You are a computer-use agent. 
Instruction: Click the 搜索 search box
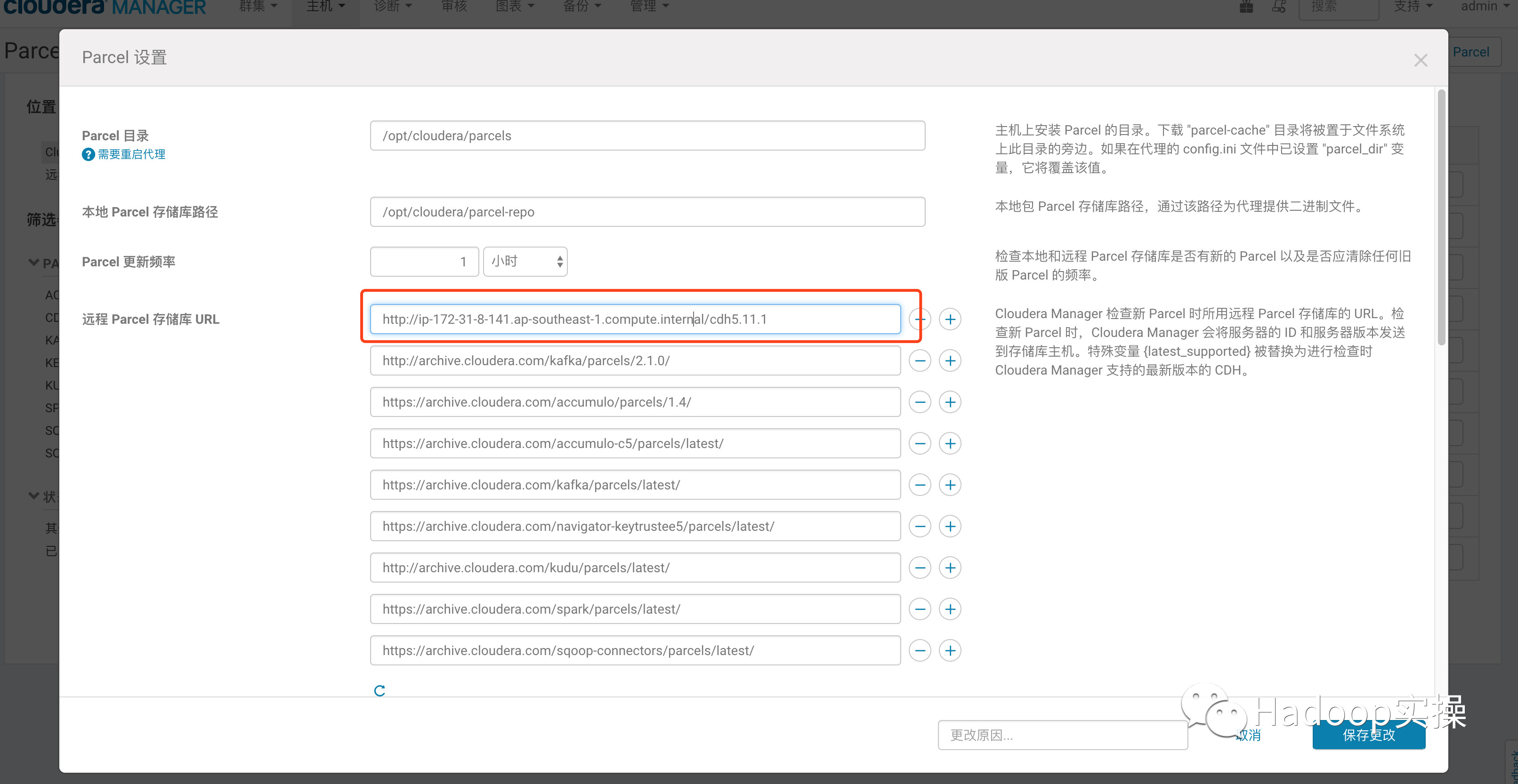tap(1338, 8)
